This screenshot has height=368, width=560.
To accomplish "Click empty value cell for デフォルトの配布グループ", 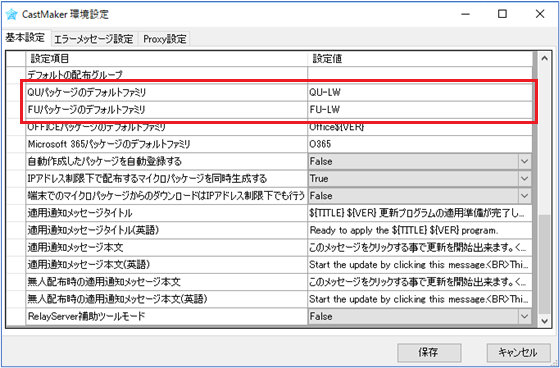I will tap(420, 75).
